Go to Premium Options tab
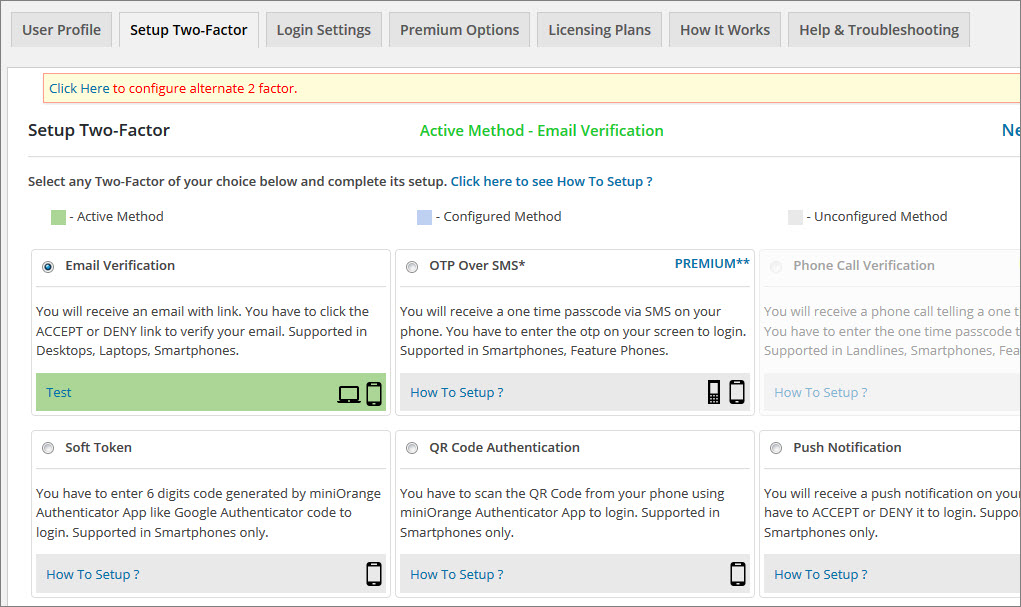Viewport: 1021px width, 607px height. click(x=459, y=30)
